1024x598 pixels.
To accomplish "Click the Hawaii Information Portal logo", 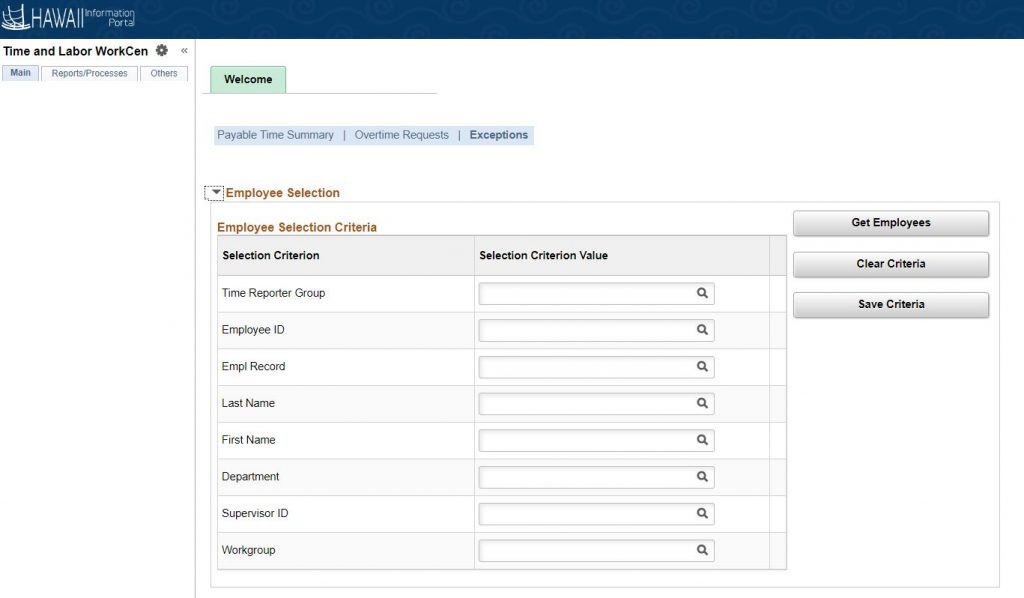I will tap(65, 17).
